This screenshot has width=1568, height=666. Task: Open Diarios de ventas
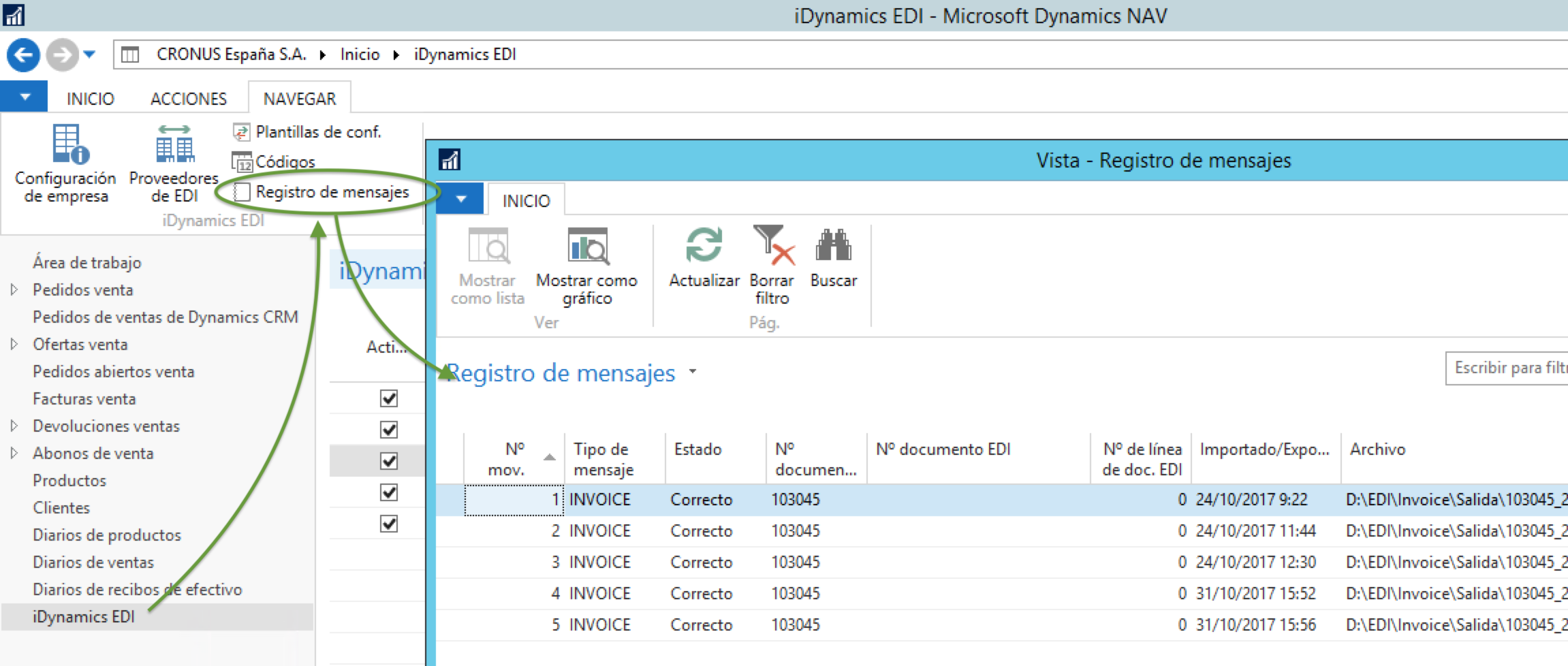[x=93, y=562]
